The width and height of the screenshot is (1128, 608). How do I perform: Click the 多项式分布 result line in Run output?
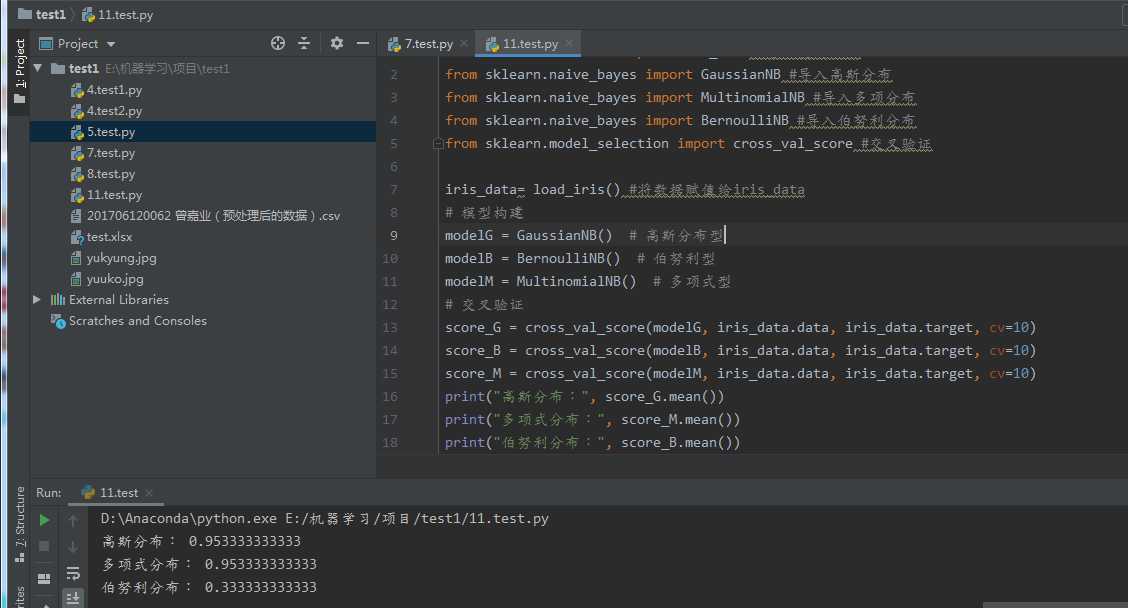[209, 564]
